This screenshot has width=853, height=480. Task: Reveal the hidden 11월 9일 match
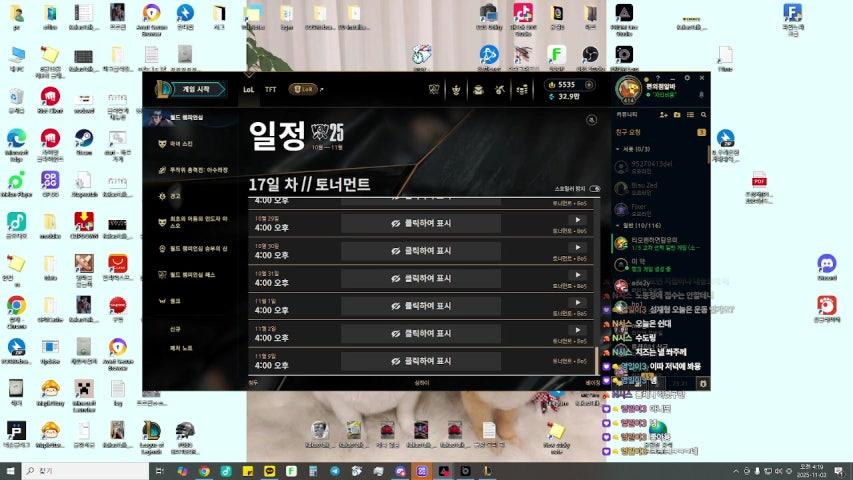click(421, 361)
